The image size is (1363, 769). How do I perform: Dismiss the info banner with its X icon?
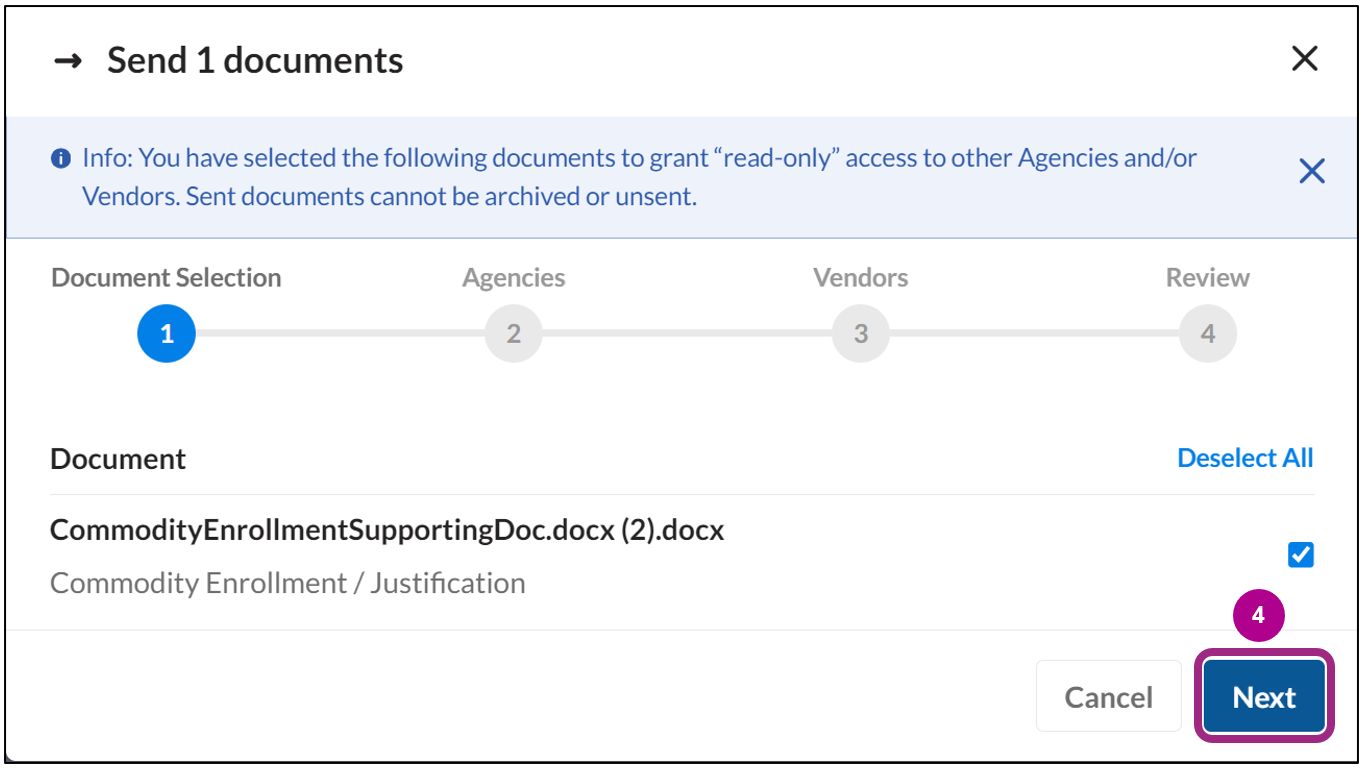1311,171
